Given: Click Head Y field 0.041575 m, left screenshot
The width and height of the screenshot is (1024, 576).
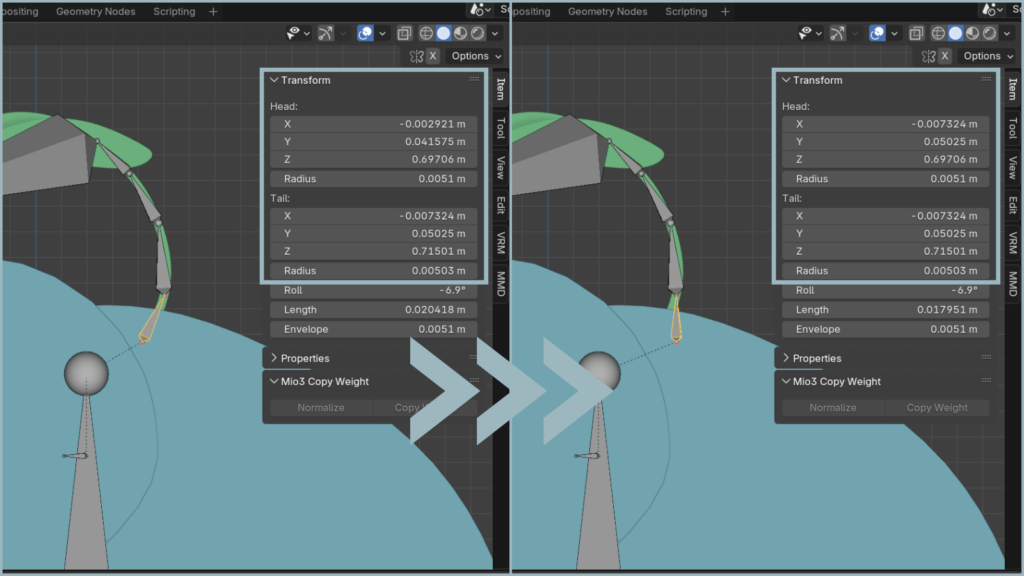Looking at the screenshot, I should pos(374,141).
